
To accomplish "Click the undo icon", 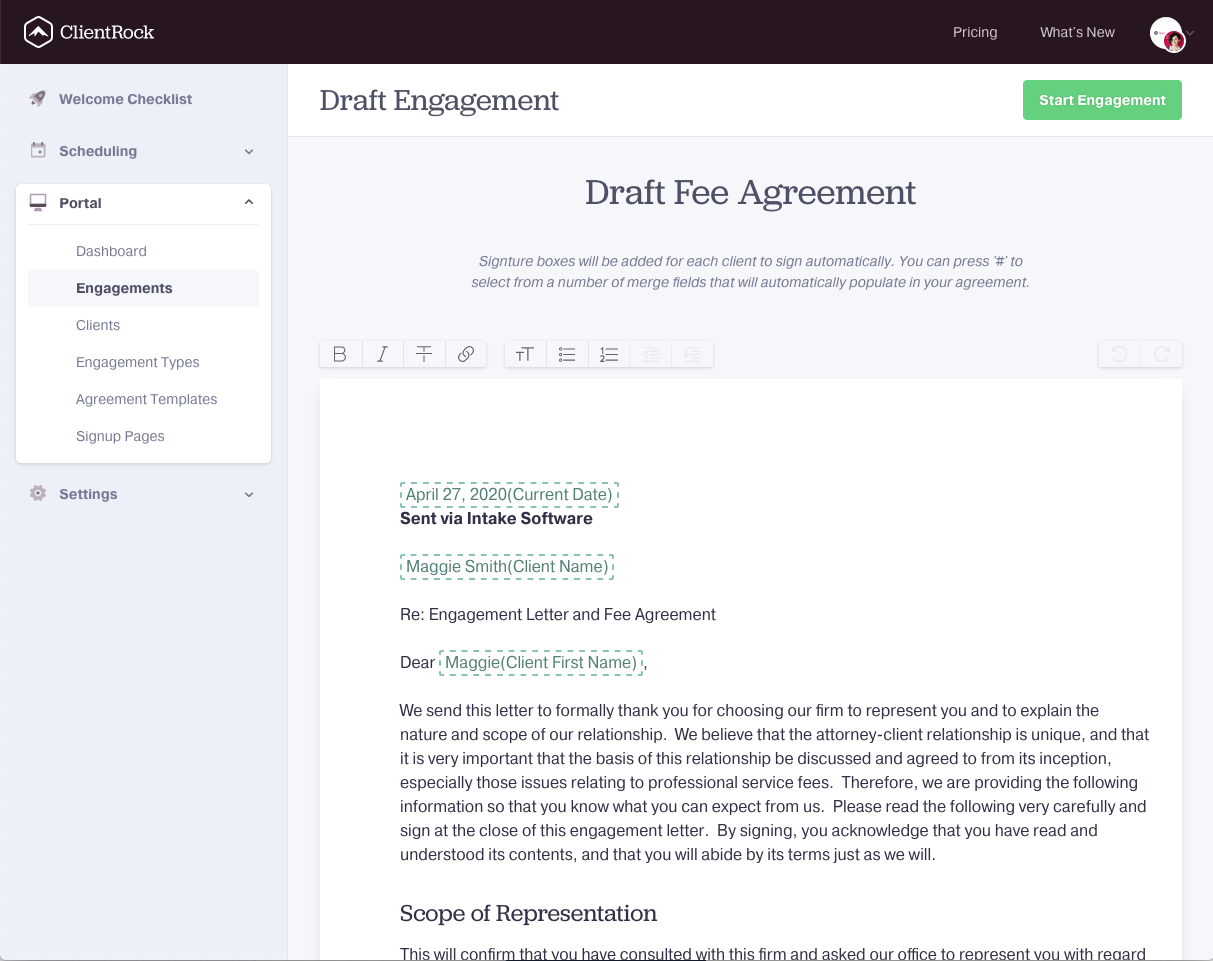I will pos(1118,353).
